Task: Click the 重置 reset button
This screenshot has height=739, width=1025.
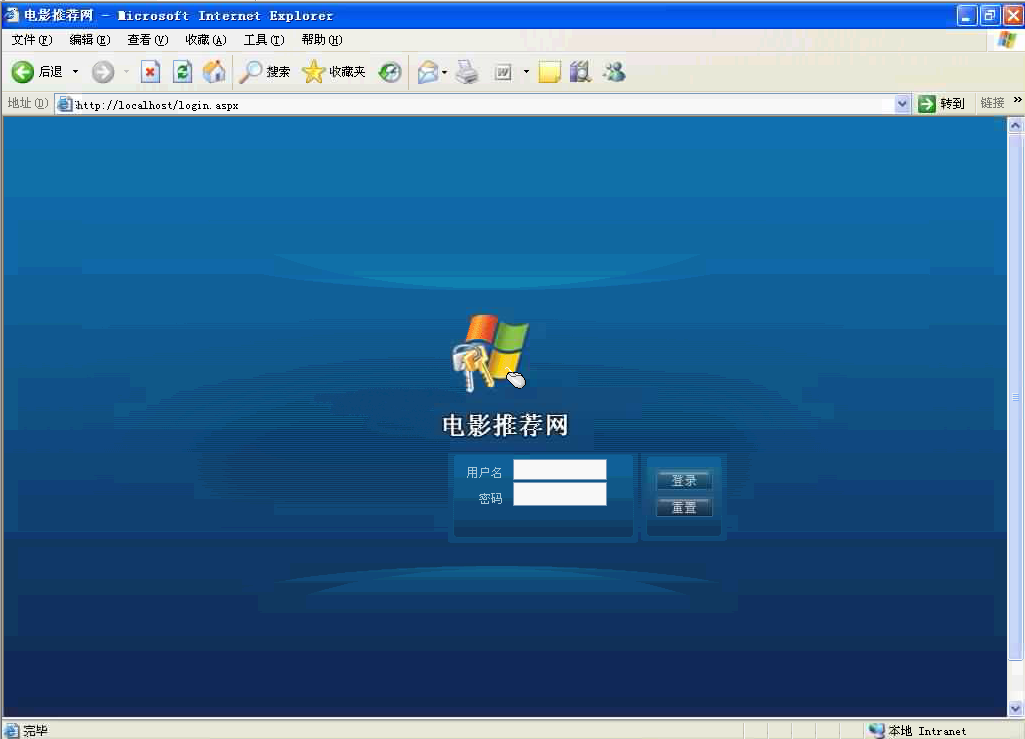Action: (684, 507)
